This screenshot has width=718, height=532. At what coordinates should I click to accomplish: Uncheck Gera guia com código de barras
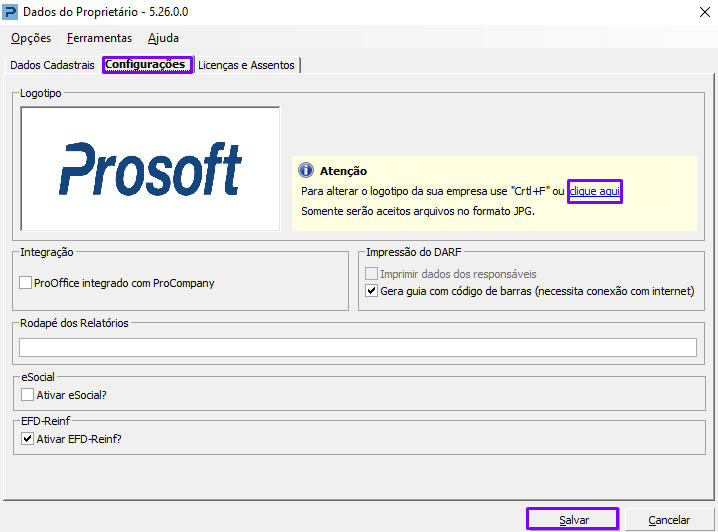[x=371, y=291]
